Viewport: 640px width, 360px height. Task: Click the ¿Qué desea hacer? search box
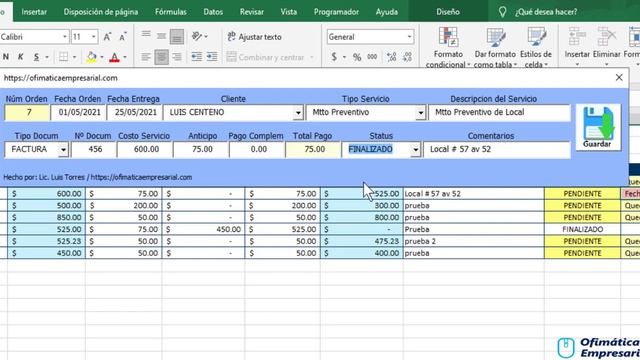pos(546,12)
